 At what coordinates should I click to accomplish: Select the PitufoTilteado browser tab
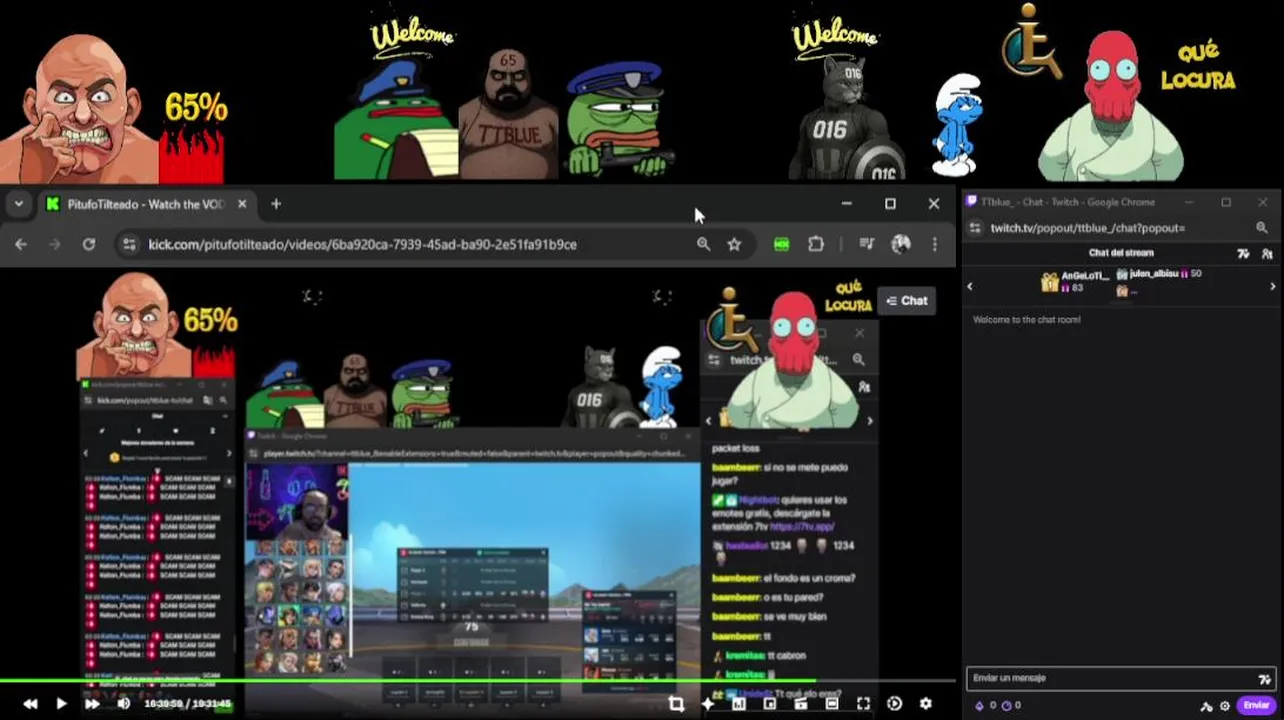(x=146, y=204)
